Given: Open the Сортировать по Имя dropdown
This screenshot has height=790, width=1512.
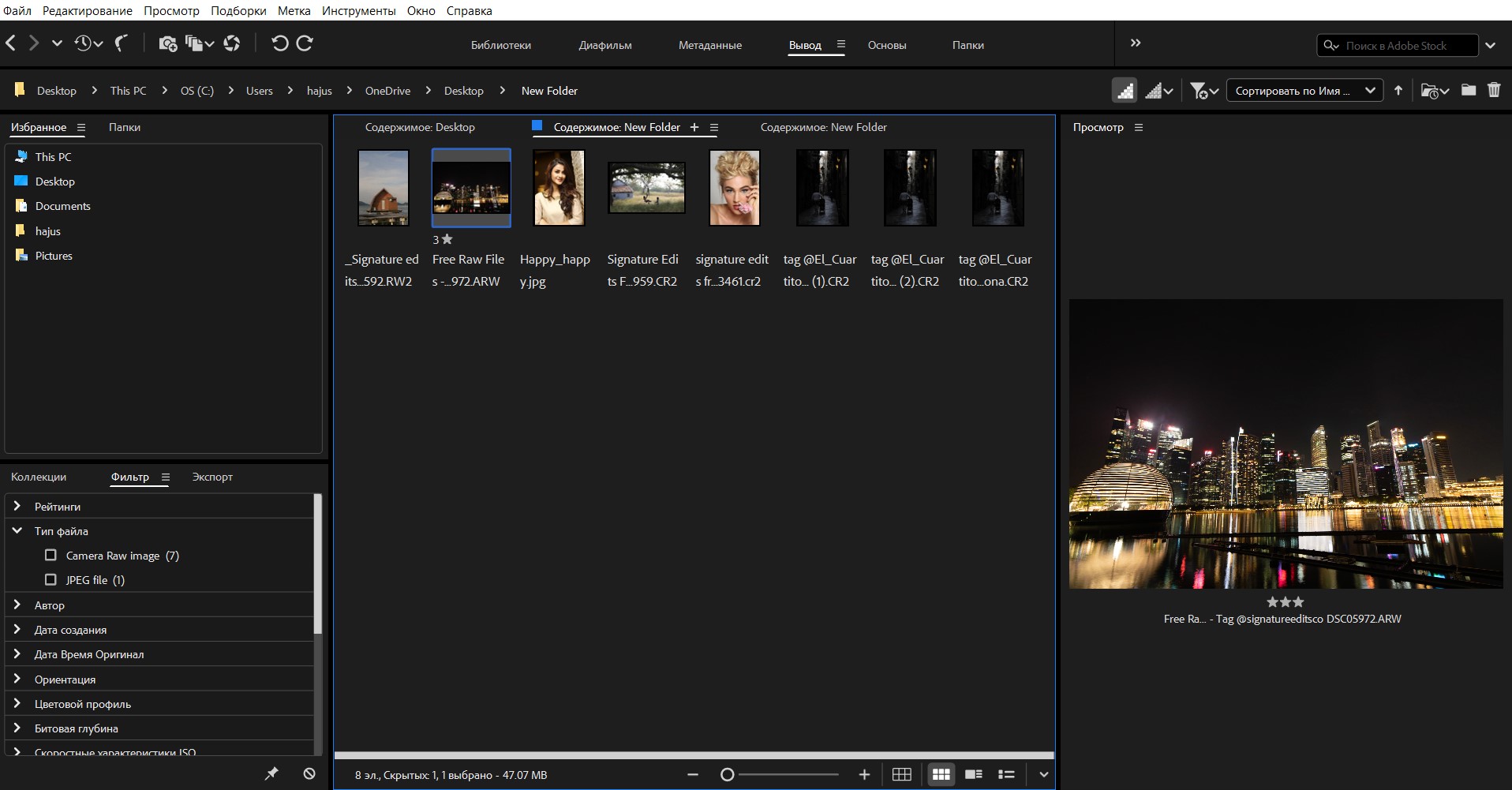Looking at the screenshot, I should pyautogui.click(x=1303, y=91).
